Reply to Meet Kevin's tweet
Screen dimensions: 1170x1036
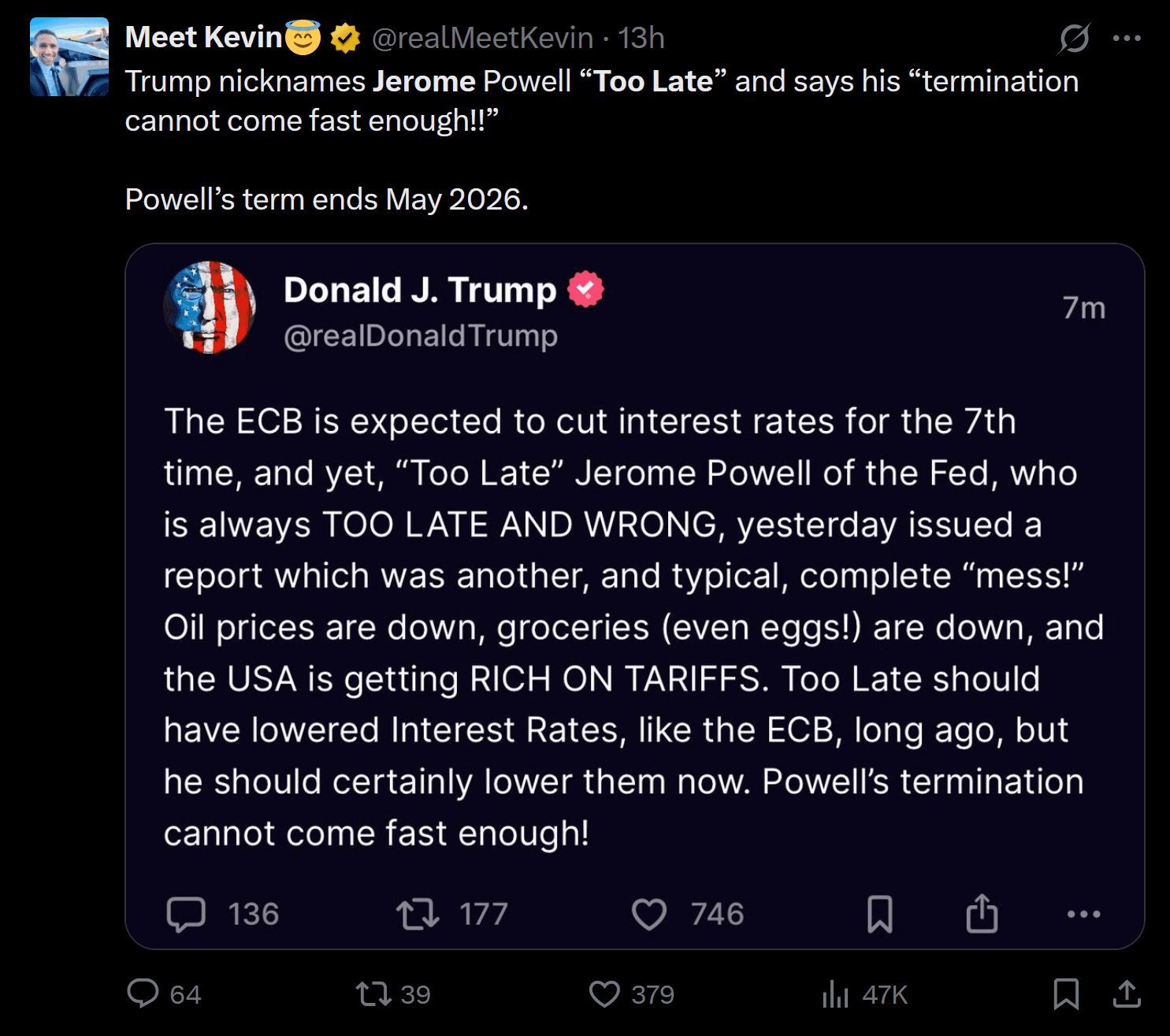pyautogui.click(x=143, y=993)
